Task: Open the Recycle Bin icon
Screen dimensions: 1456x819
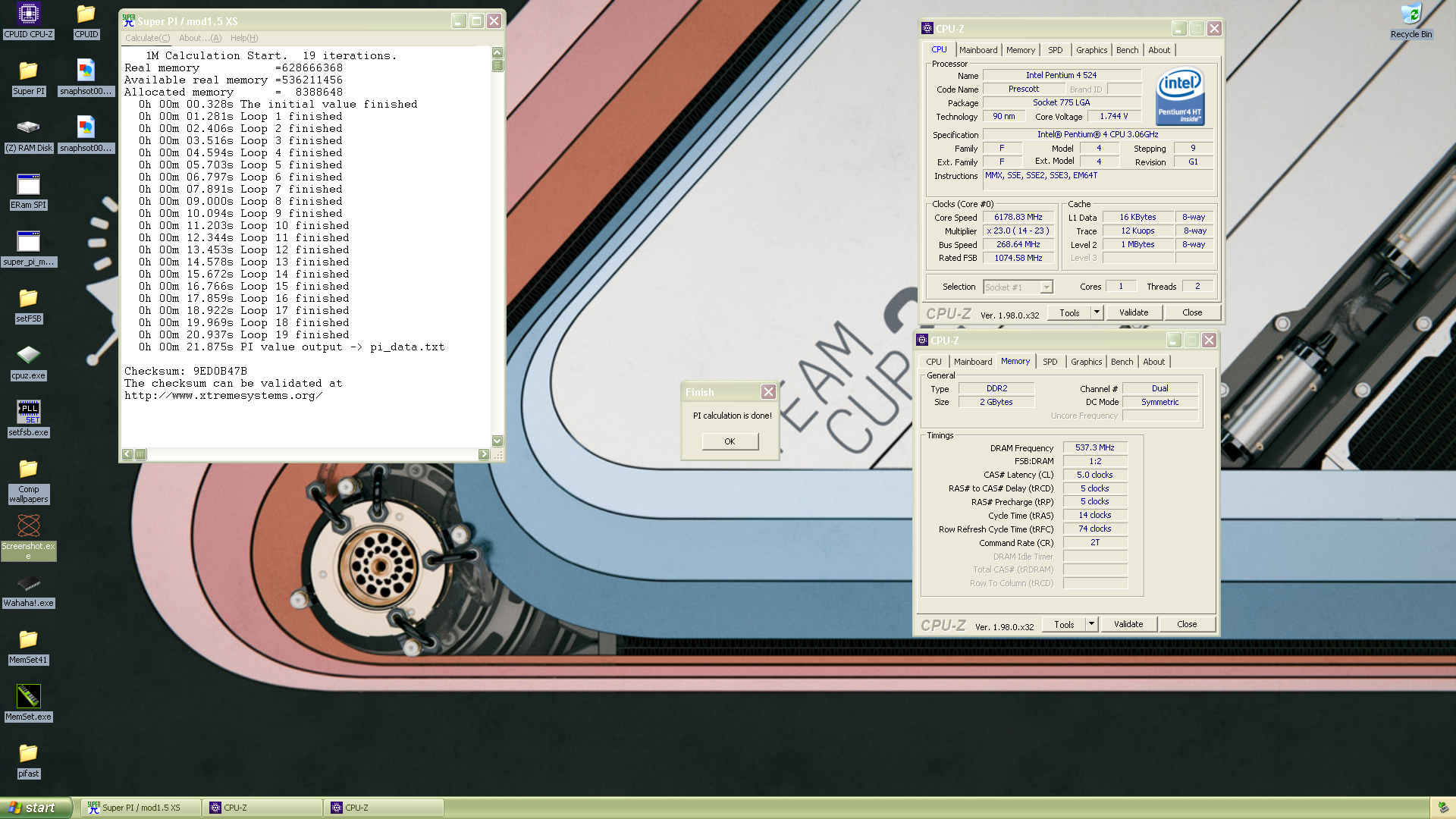Action: [x=1410, y=20]
